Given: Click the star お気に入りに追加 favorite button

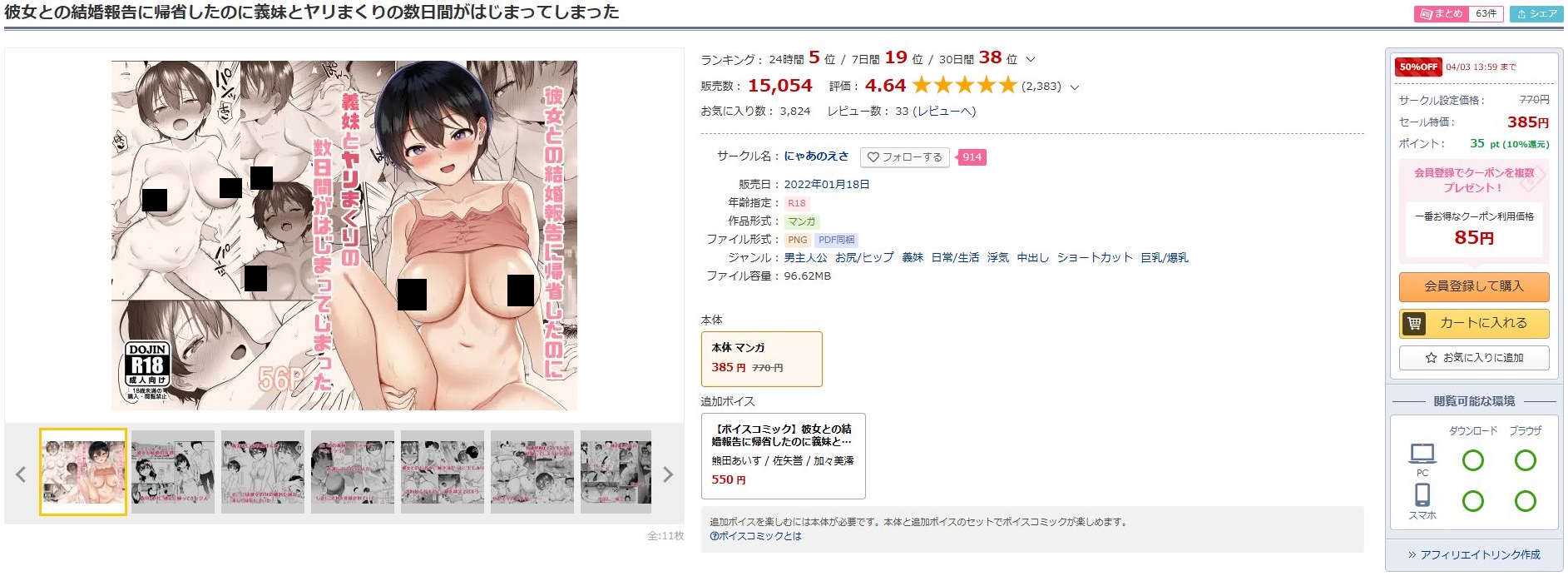Looking at the screenshot, I should [1473, 358].
